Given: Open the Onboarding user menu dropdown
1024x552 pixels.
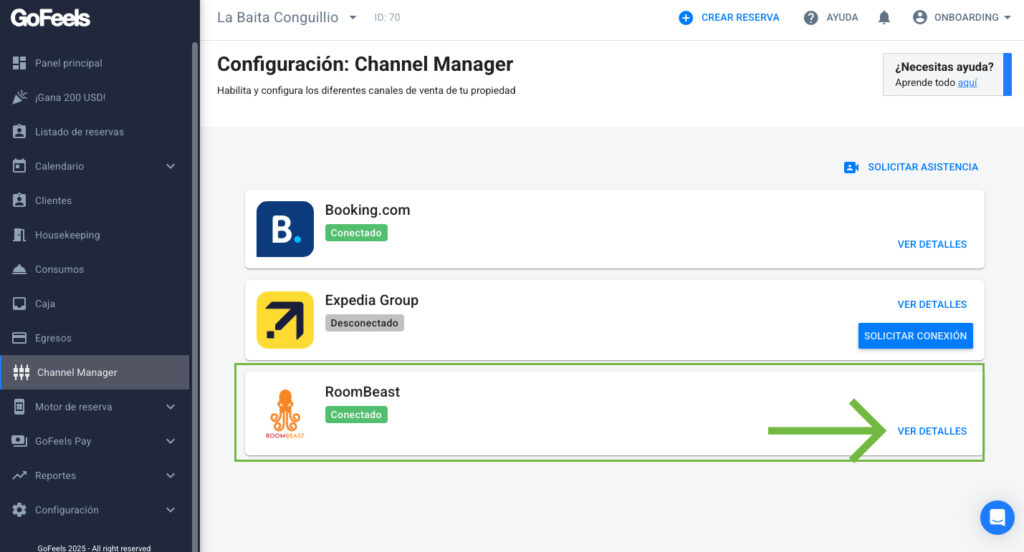Looking at the screenshot, I should coord(961,18).
